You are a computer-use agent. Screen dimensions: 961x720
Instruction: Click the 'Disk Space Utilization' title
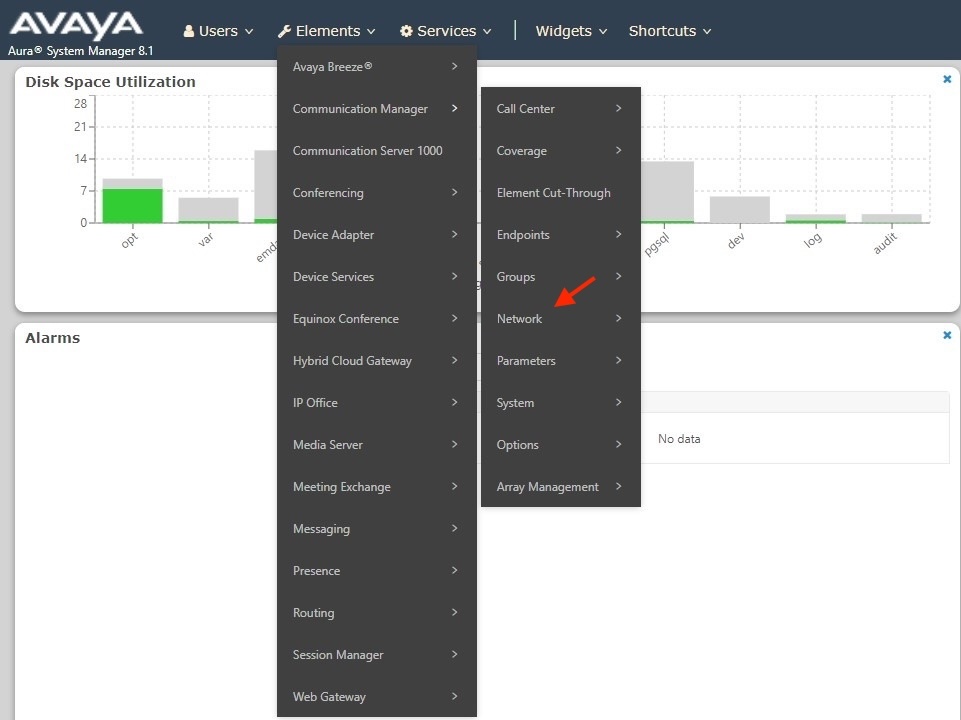click(x=110, y=81)
